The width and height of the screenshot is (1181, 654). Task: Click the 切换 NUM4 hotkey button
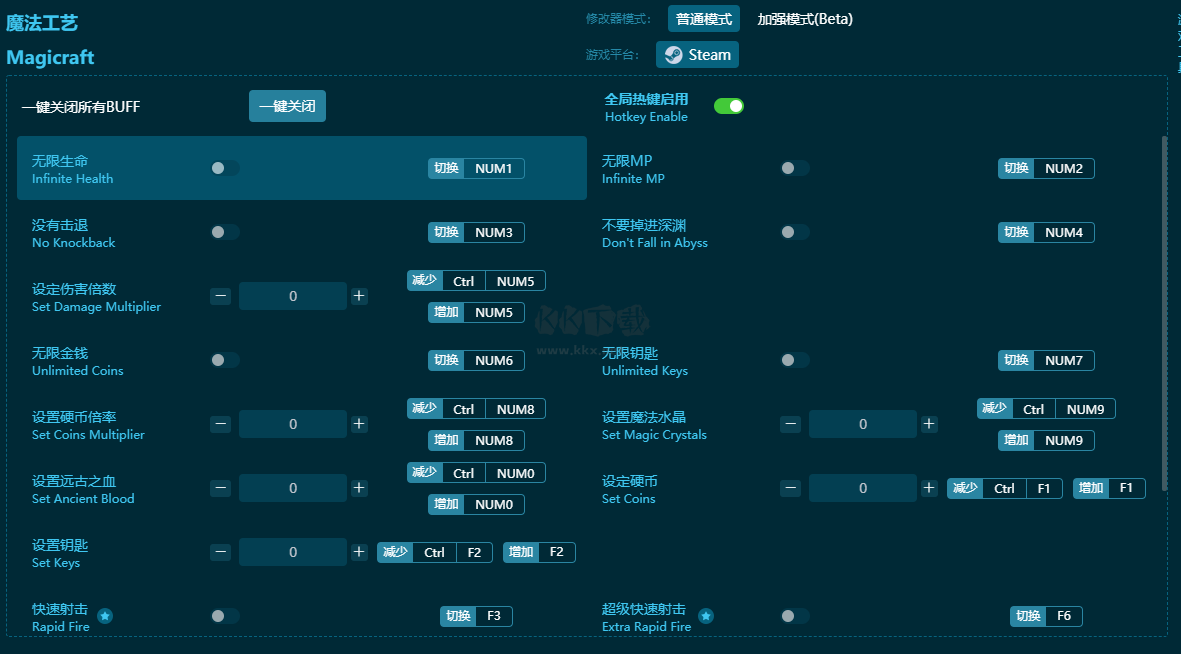pos(1046,232)
